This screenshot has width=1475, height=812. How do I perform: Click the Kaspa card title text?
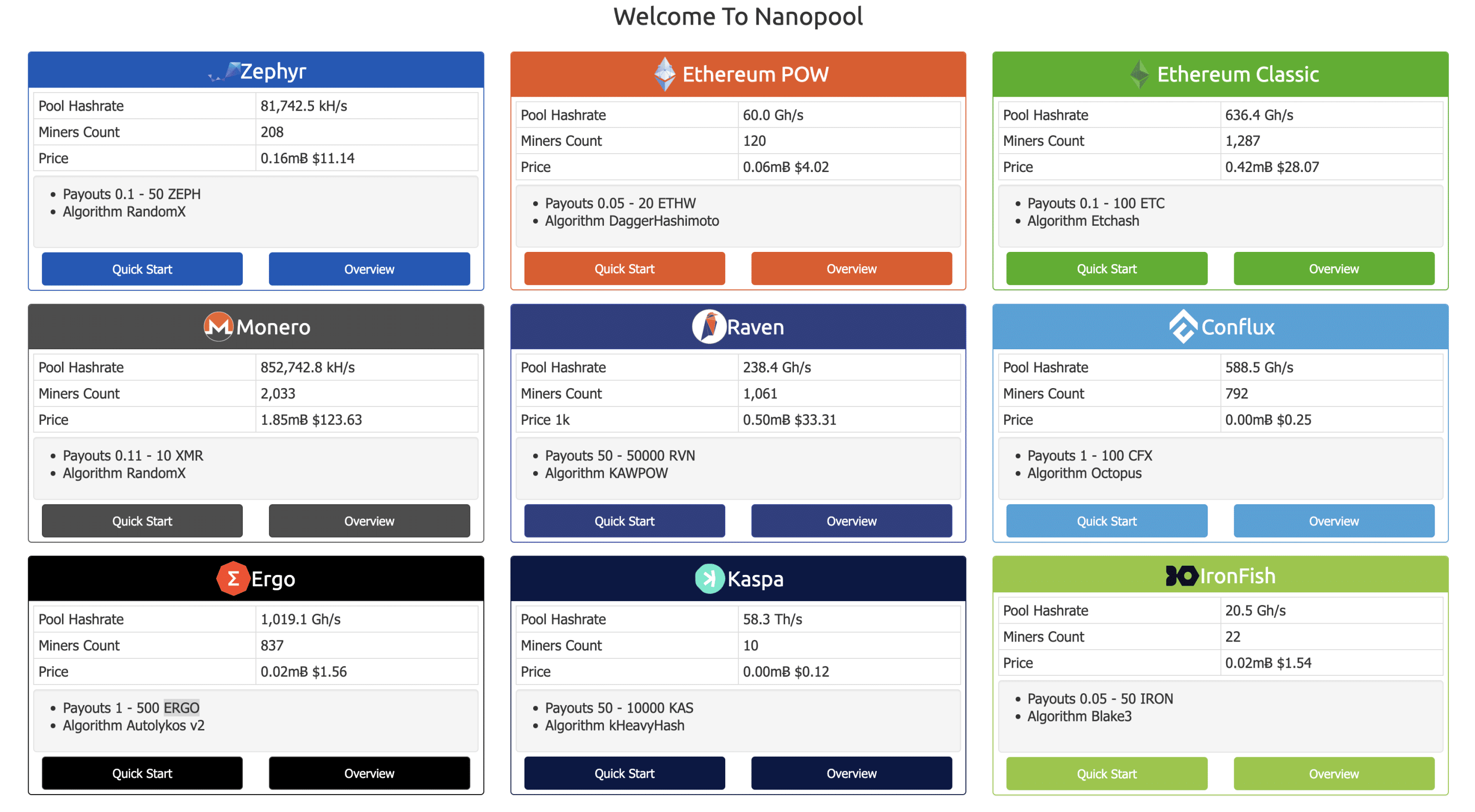coord(755,579)
